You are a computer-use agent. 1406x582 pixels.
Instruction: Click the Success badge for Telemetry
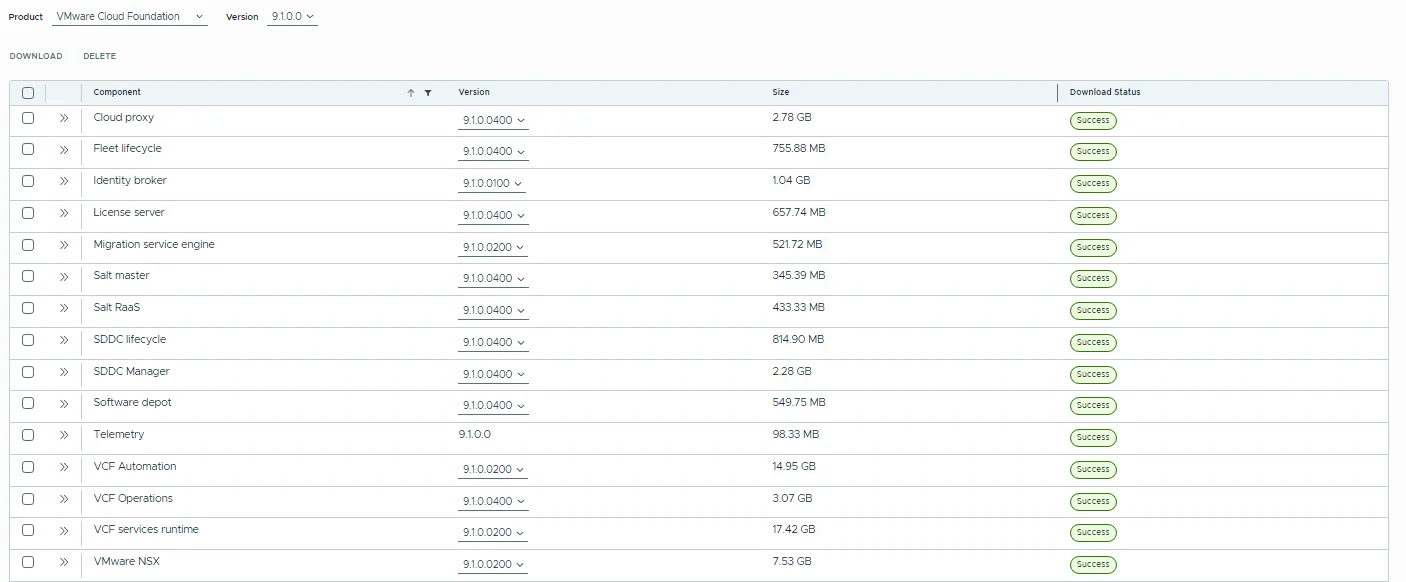pos(1093,437)
